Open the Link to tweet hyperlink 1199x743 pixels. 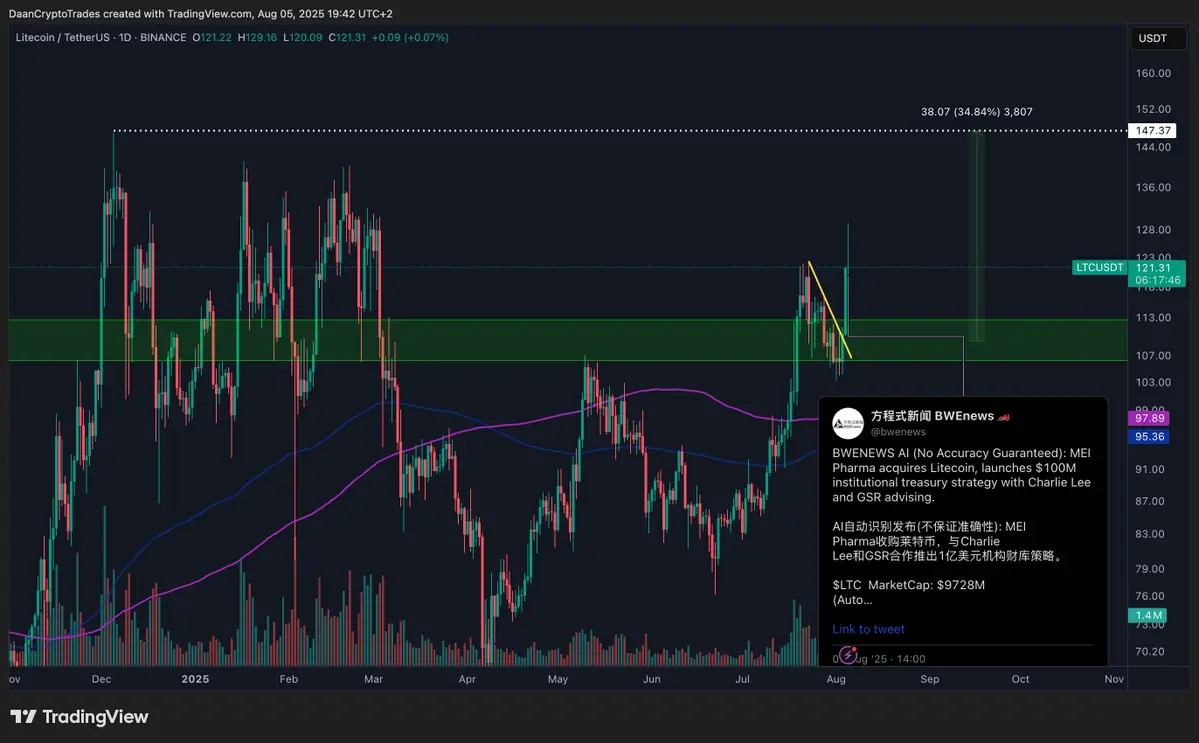tap(868, 629)
